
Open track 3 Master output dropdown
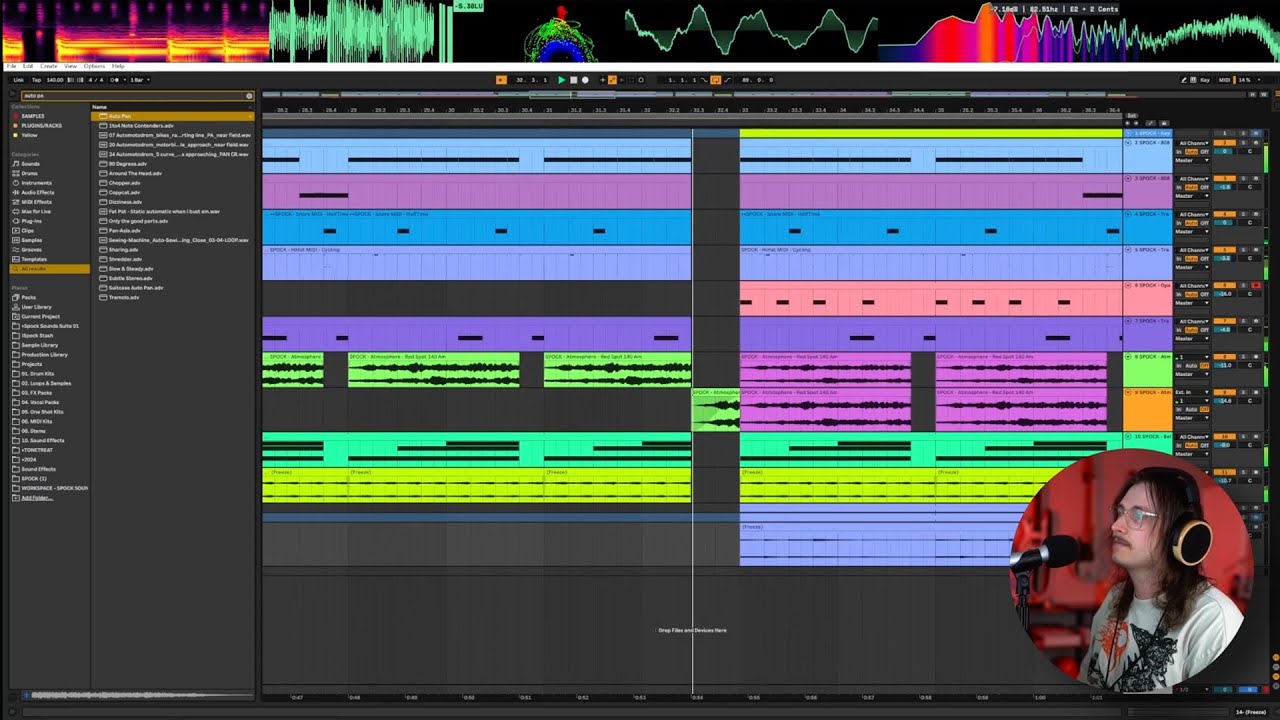point(1192,196)
